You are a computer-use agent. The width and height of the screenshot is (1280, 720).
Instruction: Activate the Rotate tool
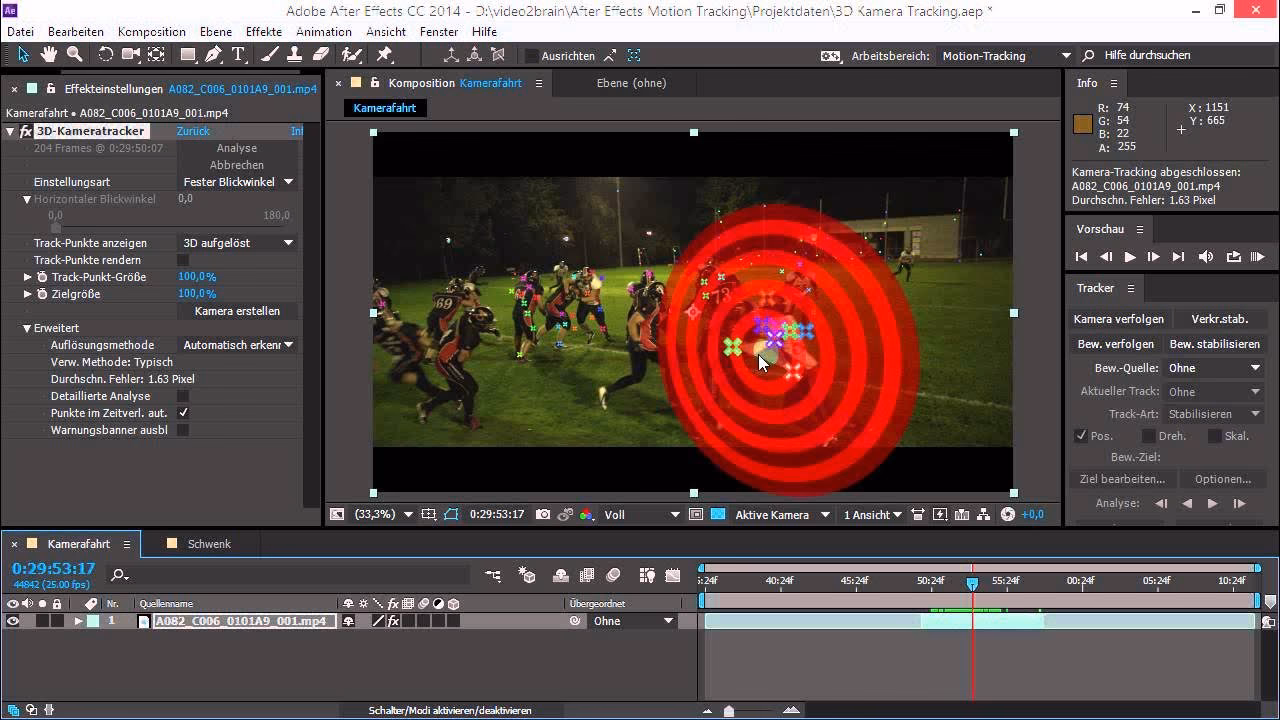(106, 55)
